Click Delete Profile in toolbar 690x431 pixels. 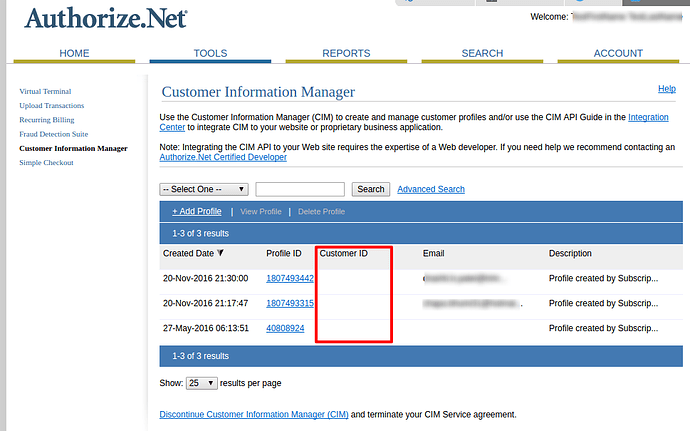(321, 212)
